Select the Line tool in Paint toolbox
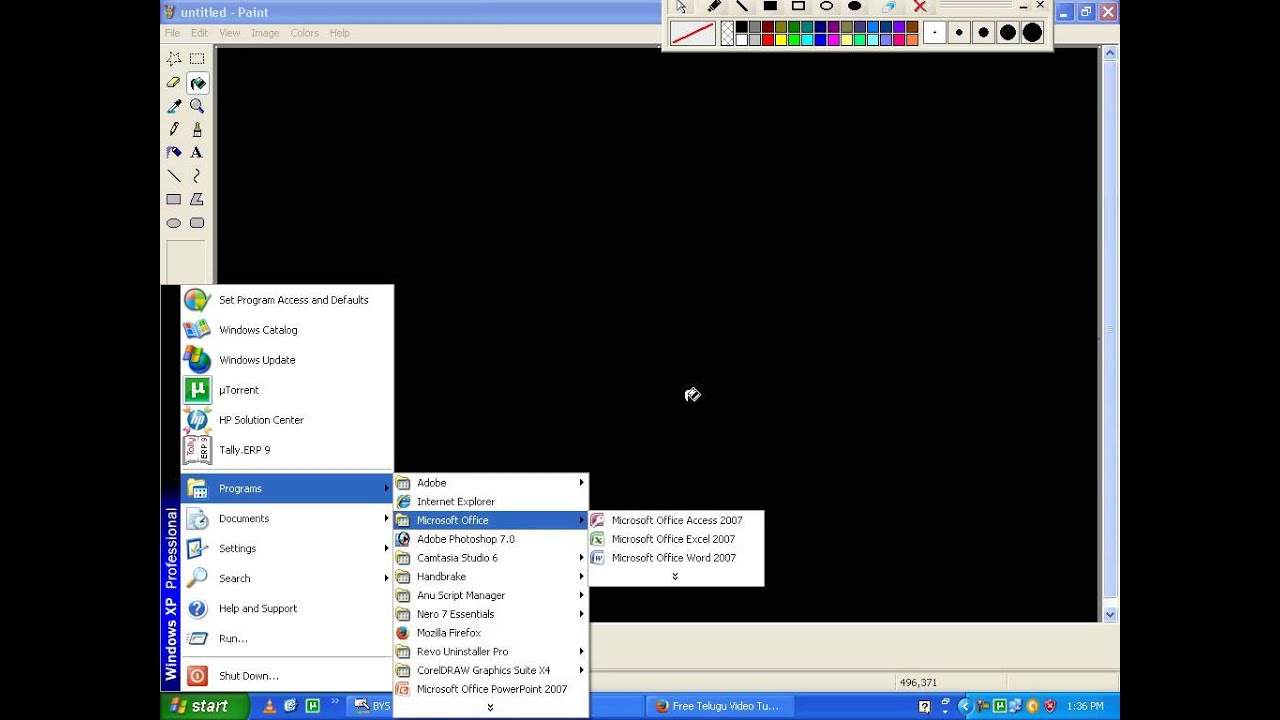Image resolution: width=1280 pixels, height=720 pixels. pyautogui.click(x=174, y=176)
